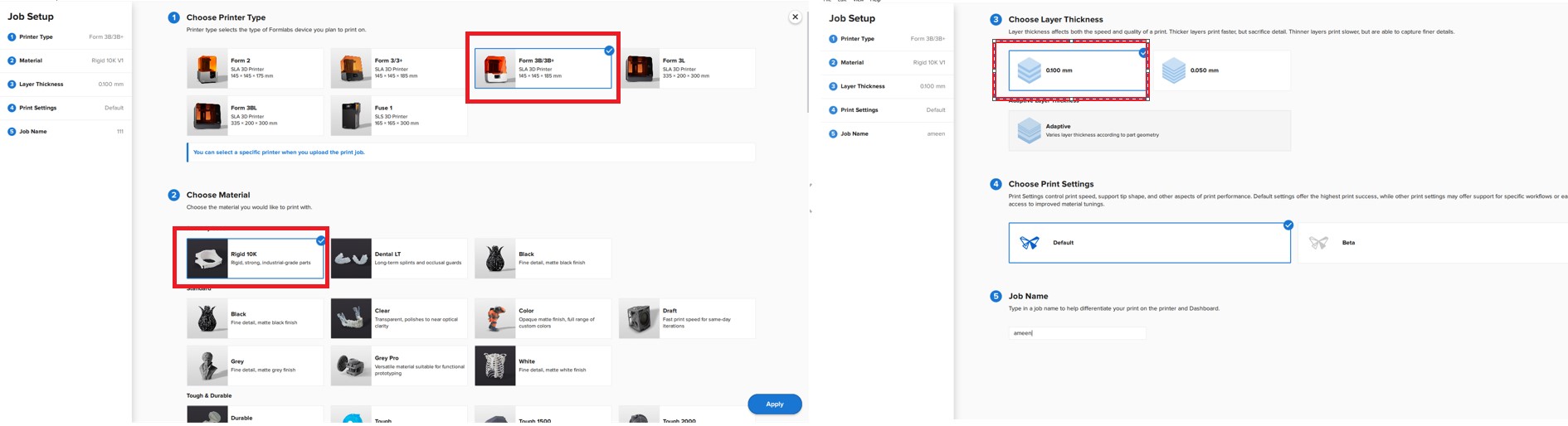Image resolution: width=1568 pixels, height=426 pixels.
Task: Close the Job Setup dialog with X
Action: point(795,17)
